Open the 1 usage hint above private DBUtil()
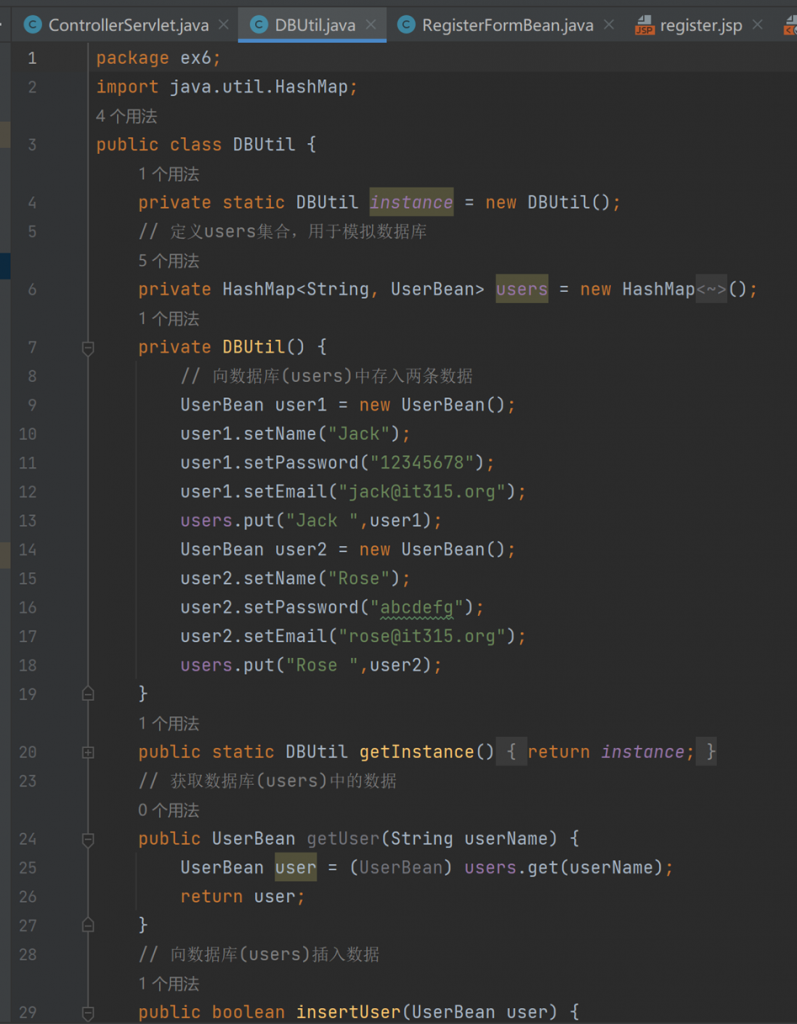797x1024 pixels. pyautogui.click(x=169, y=319)
